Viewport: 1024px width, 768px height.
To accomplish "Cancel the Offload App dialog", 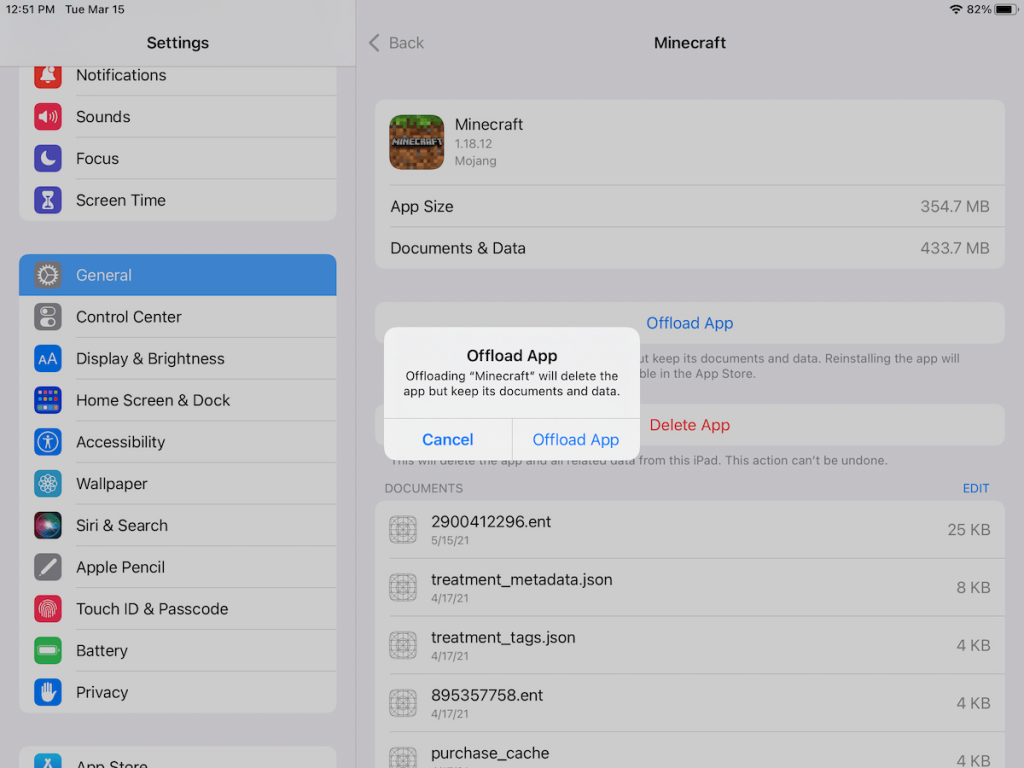I will coord(448,440).
